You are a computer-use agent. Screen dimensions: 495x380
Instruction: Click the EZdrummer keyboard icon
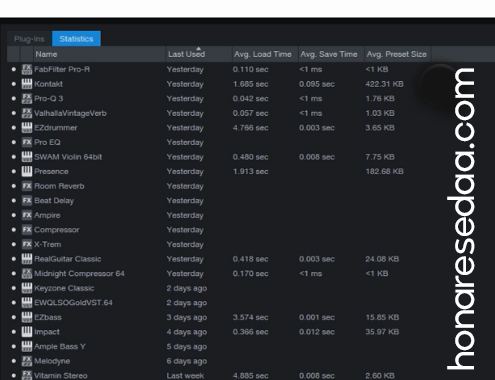click(x=27, y=128)
